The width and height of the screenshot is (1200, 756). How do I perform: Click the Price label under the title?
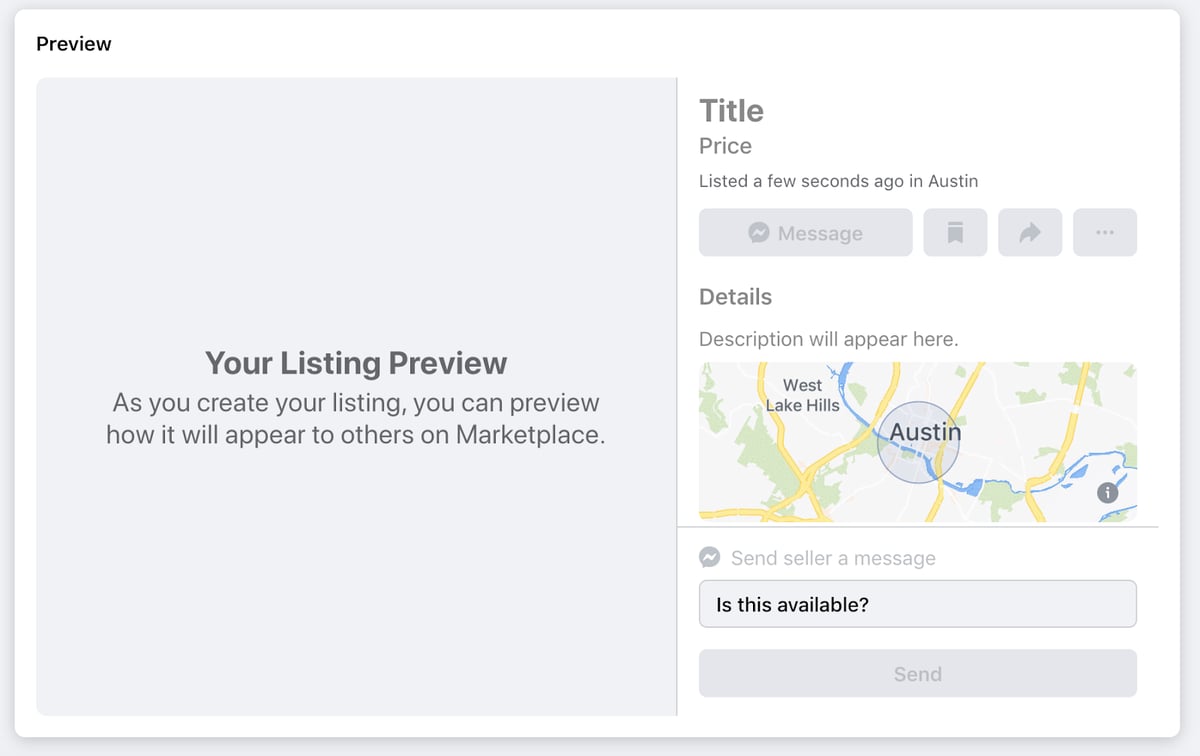724,146
